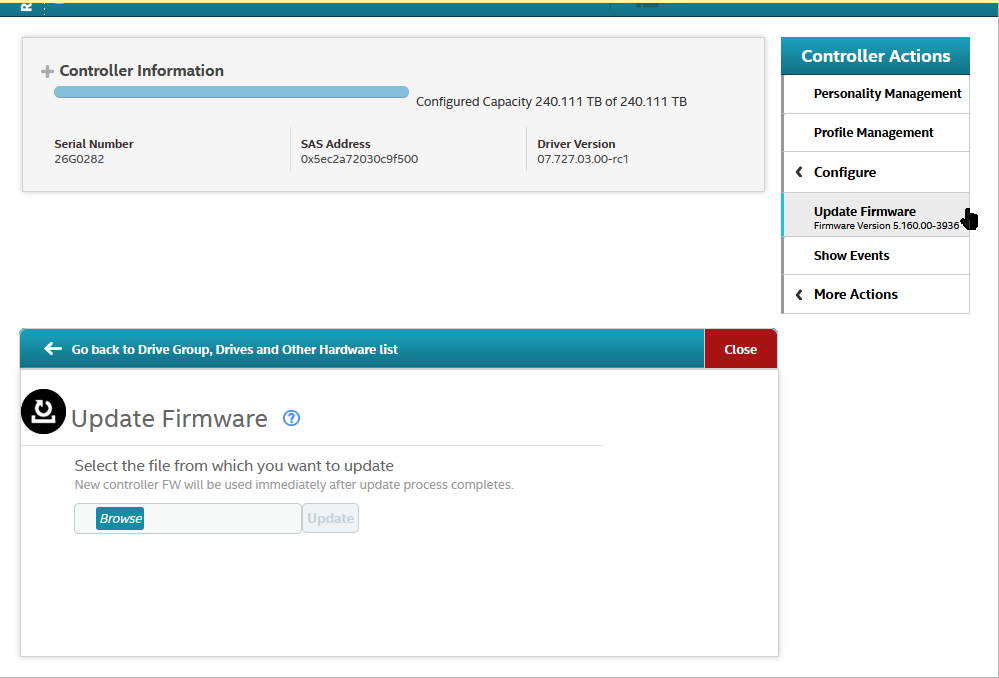Select Update Firmware in Controller Actions
Screen dimensions: 999x678
865,212
